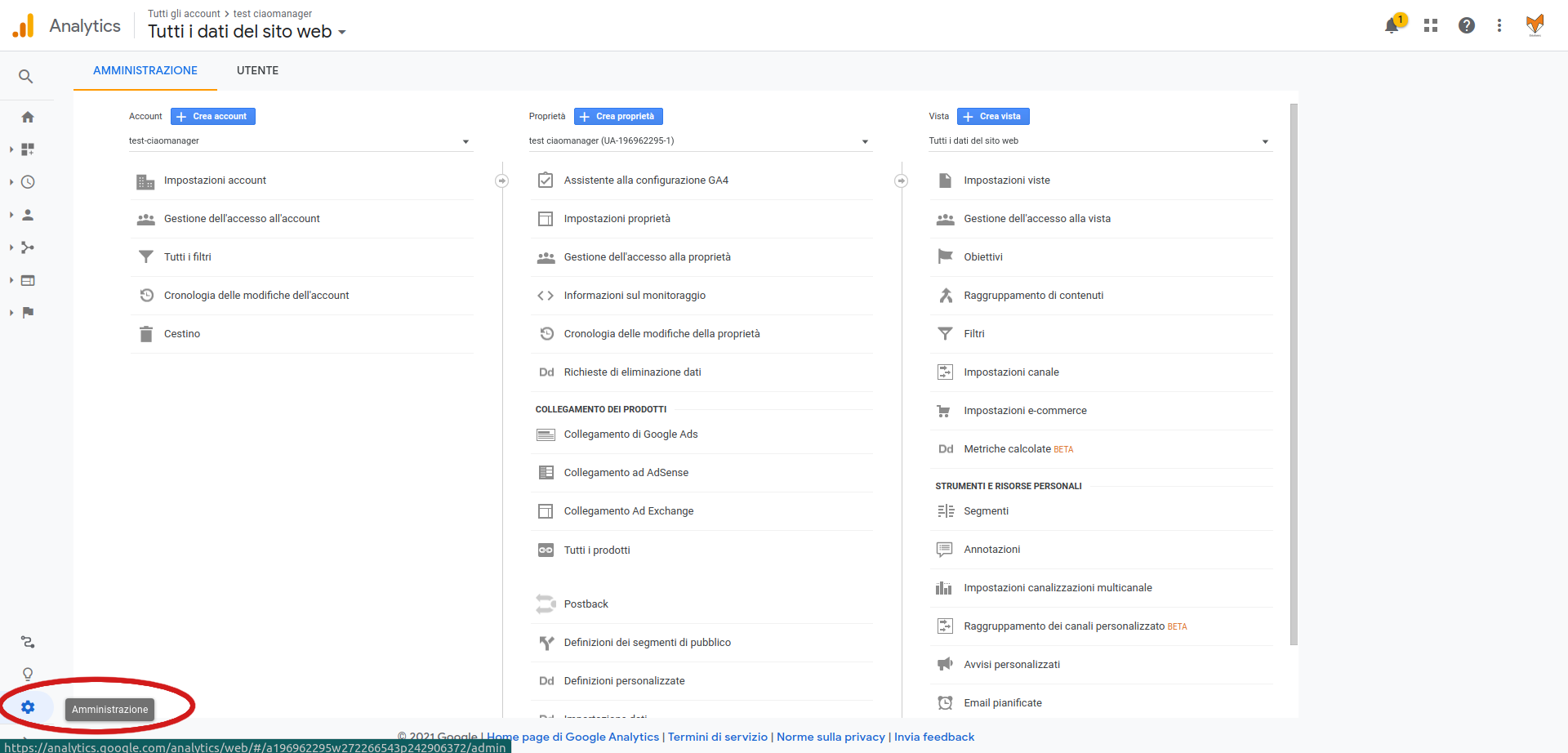This screenshot has width=1568, height=753.
Task: Open notifications bell icon
Action: tap(1392, 26)
